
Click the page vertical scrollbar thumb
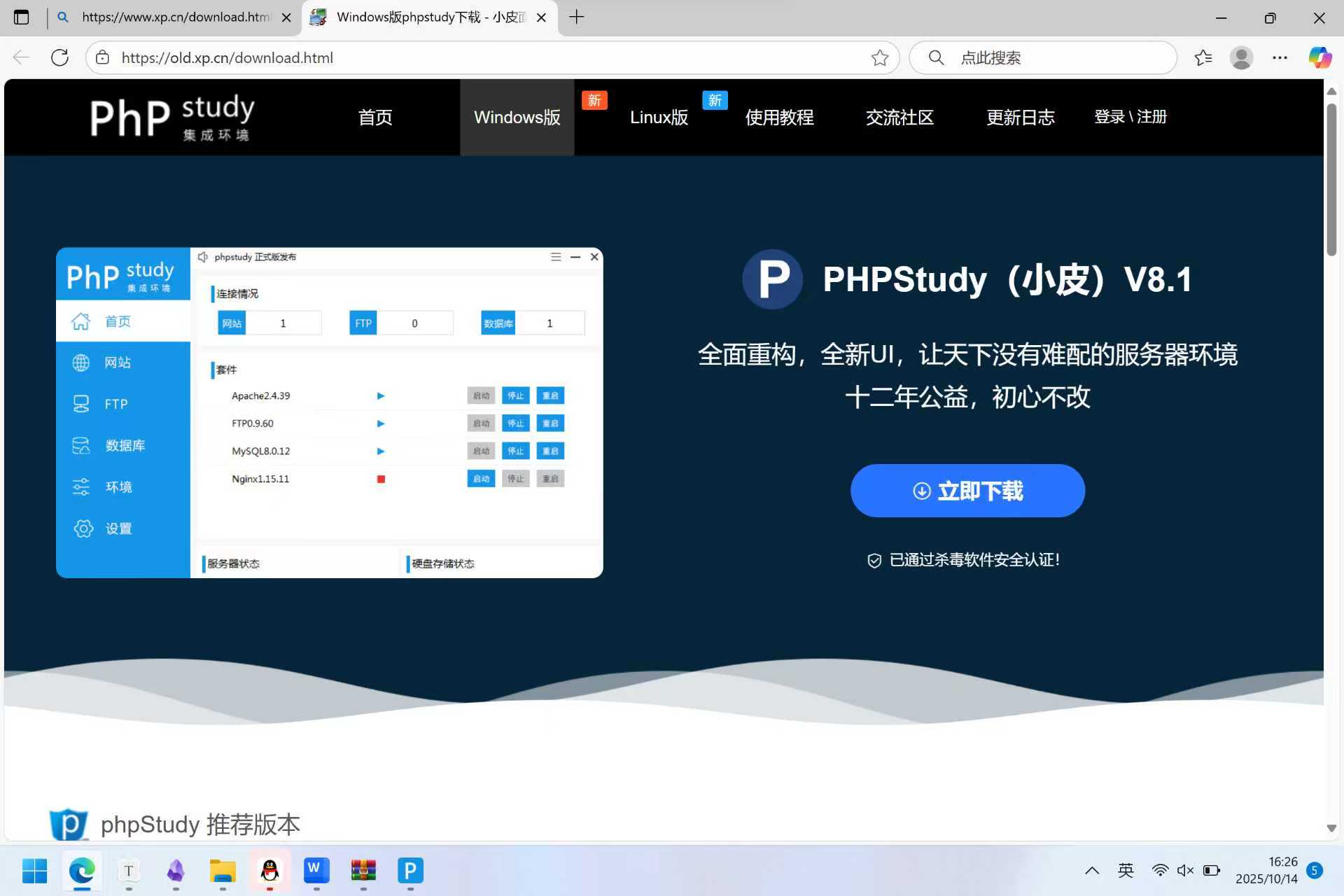pyautogui.click(x=1331, y=181)
